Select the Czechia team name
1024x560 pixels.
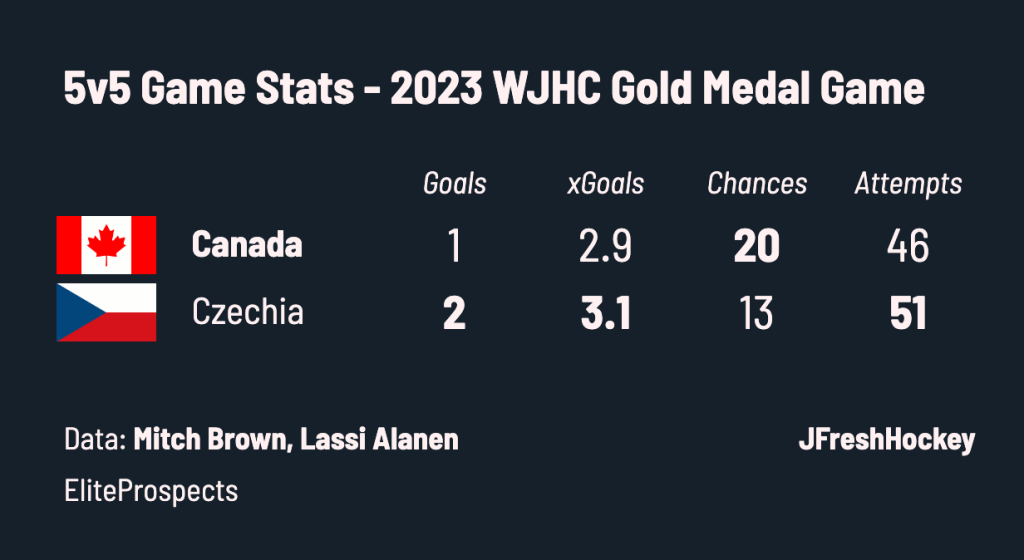(x=248, y=311)
